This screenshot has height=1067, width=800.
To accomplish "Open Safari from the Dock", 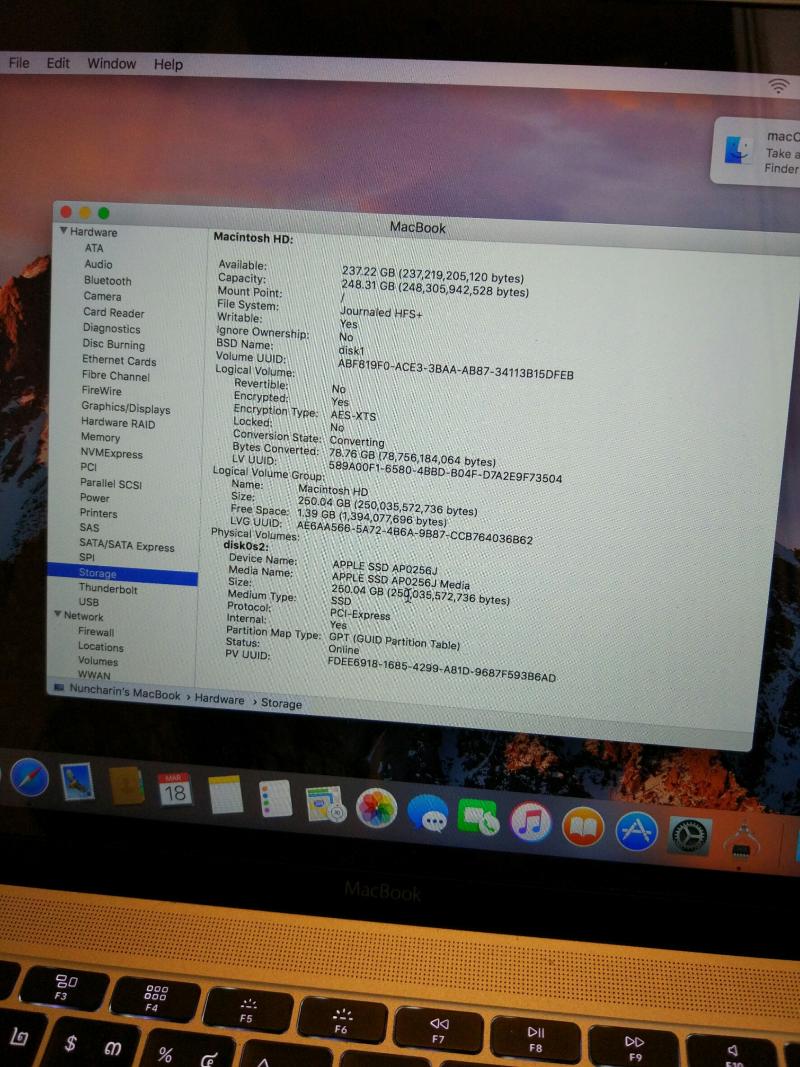I will [x=29, y=777].
